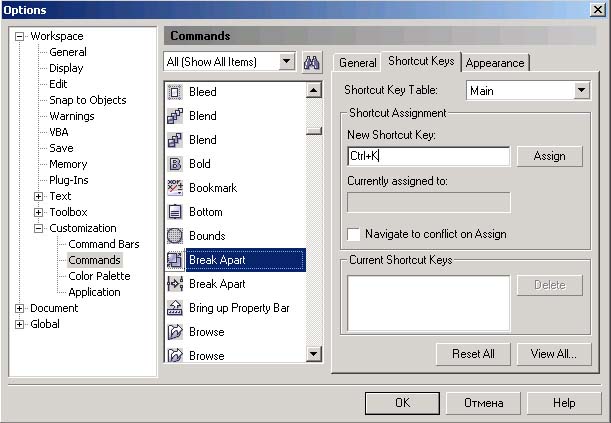Image resolution: width=611 pixels, height=423 pixels.
Task: Click the Delete shortcut button
Action: 549,285
